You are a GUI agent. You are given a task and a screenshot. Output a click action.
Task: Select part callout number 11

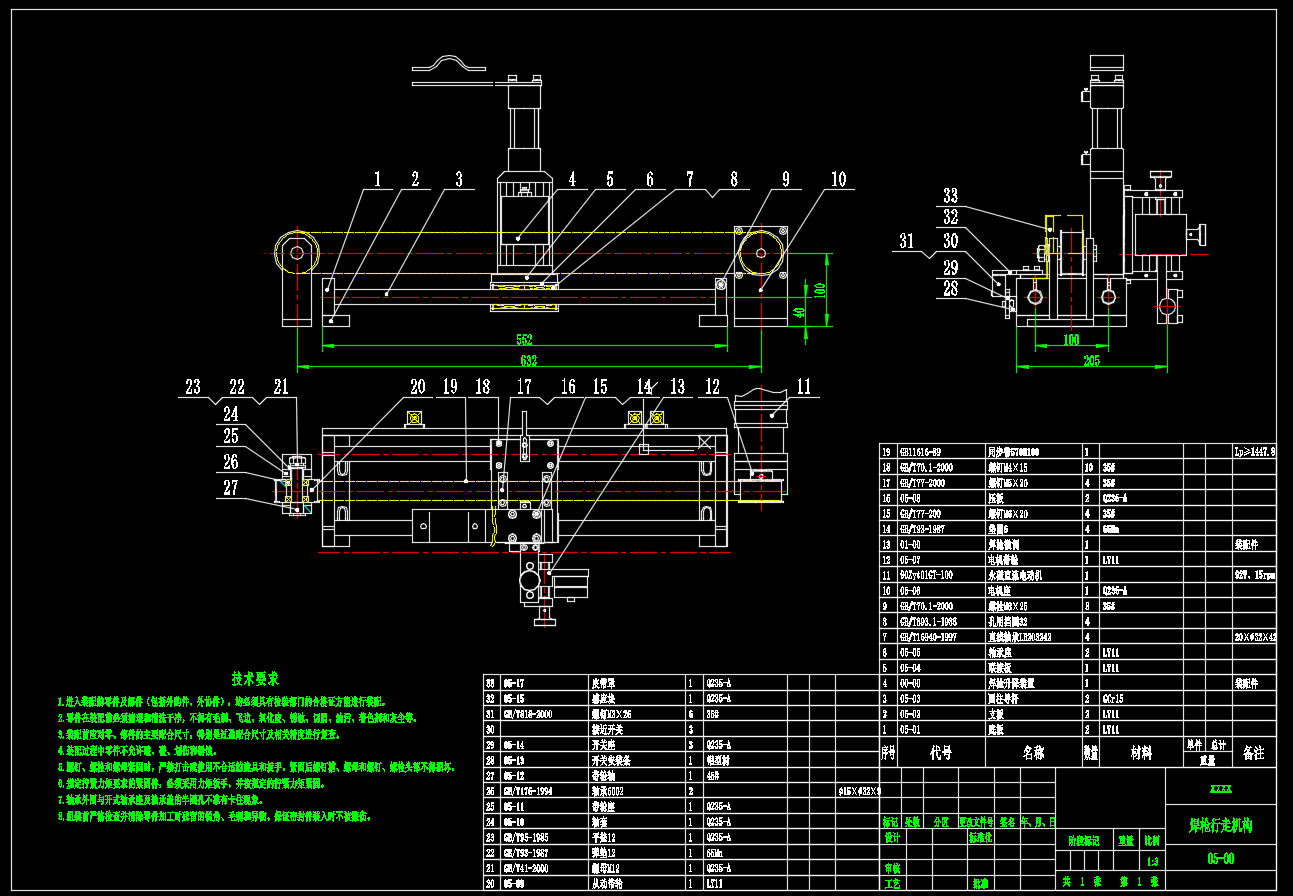click(x=802, y=387)
